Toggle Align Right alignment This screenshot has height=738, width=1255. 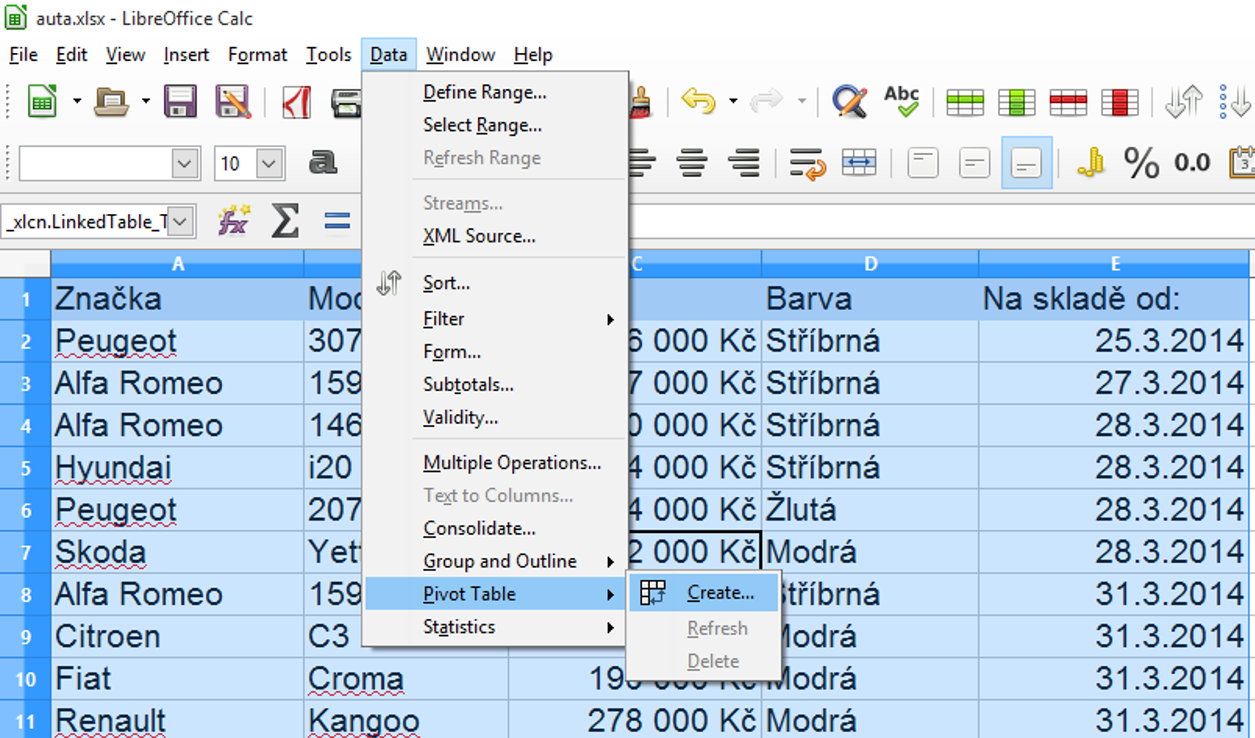click(743, 163)
